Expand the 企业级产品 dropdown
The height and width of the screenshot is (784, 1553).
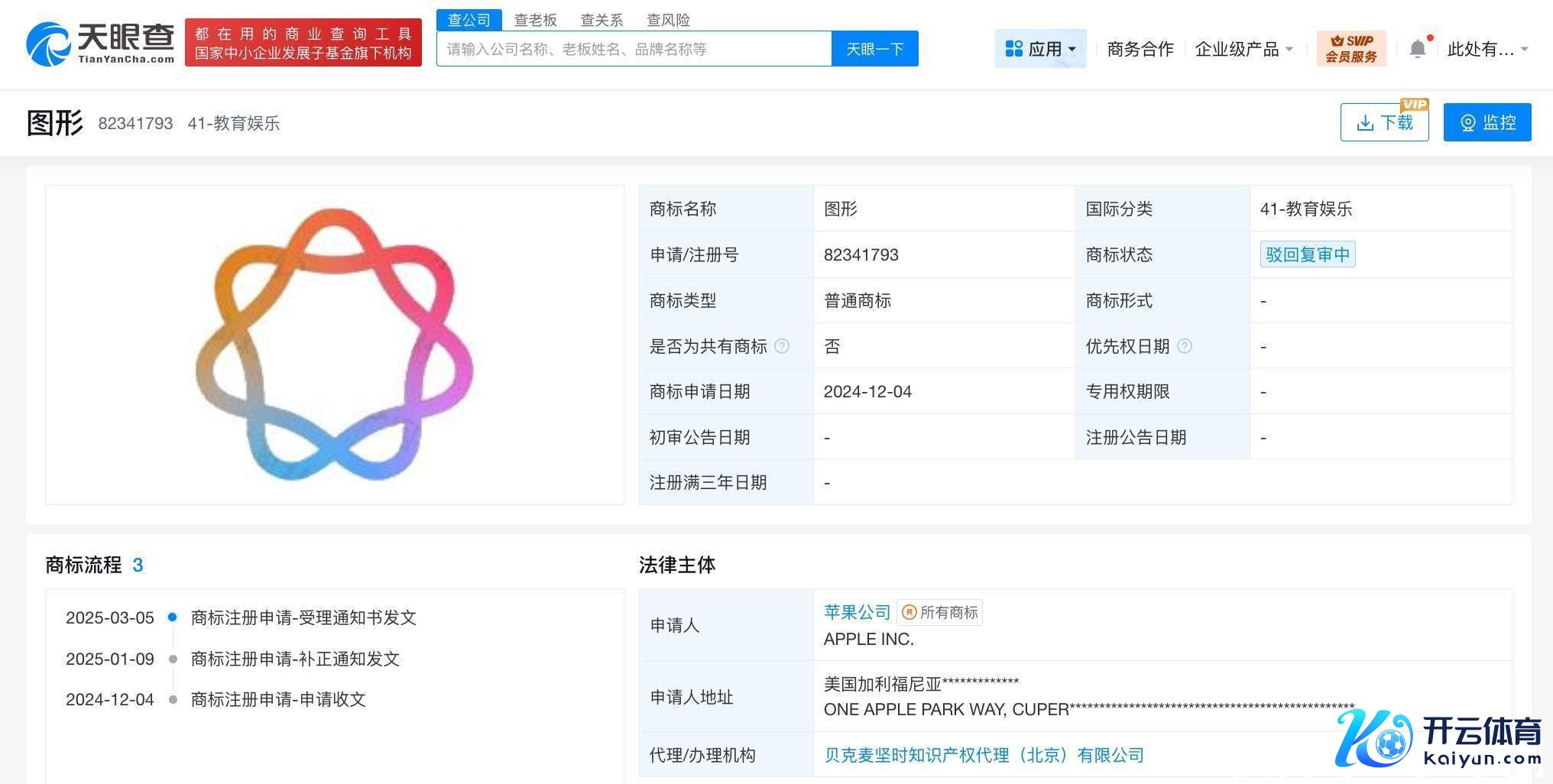pos(1243,49)
